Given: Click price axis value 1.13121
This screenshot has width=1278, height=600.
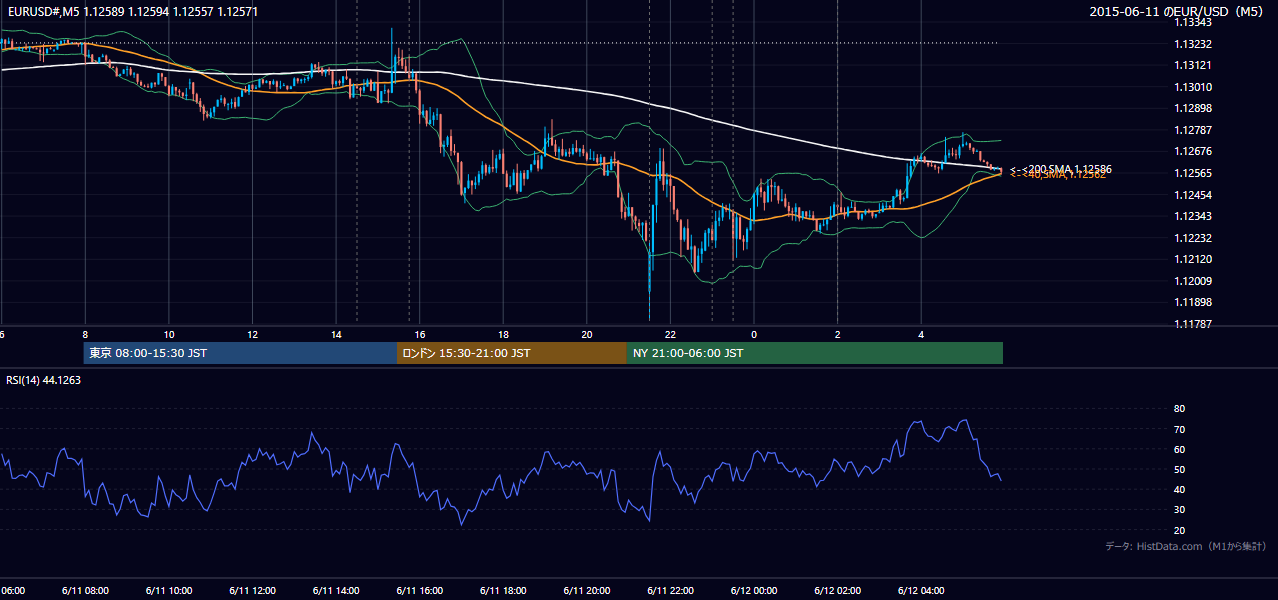Looking at the screenshot, I should point(1194,65).
